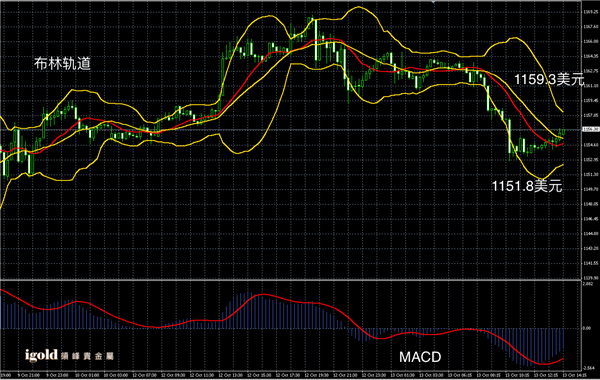The image size is (600, 380).
Task: Click the igold logo watermark
Action: click(41, 355)
